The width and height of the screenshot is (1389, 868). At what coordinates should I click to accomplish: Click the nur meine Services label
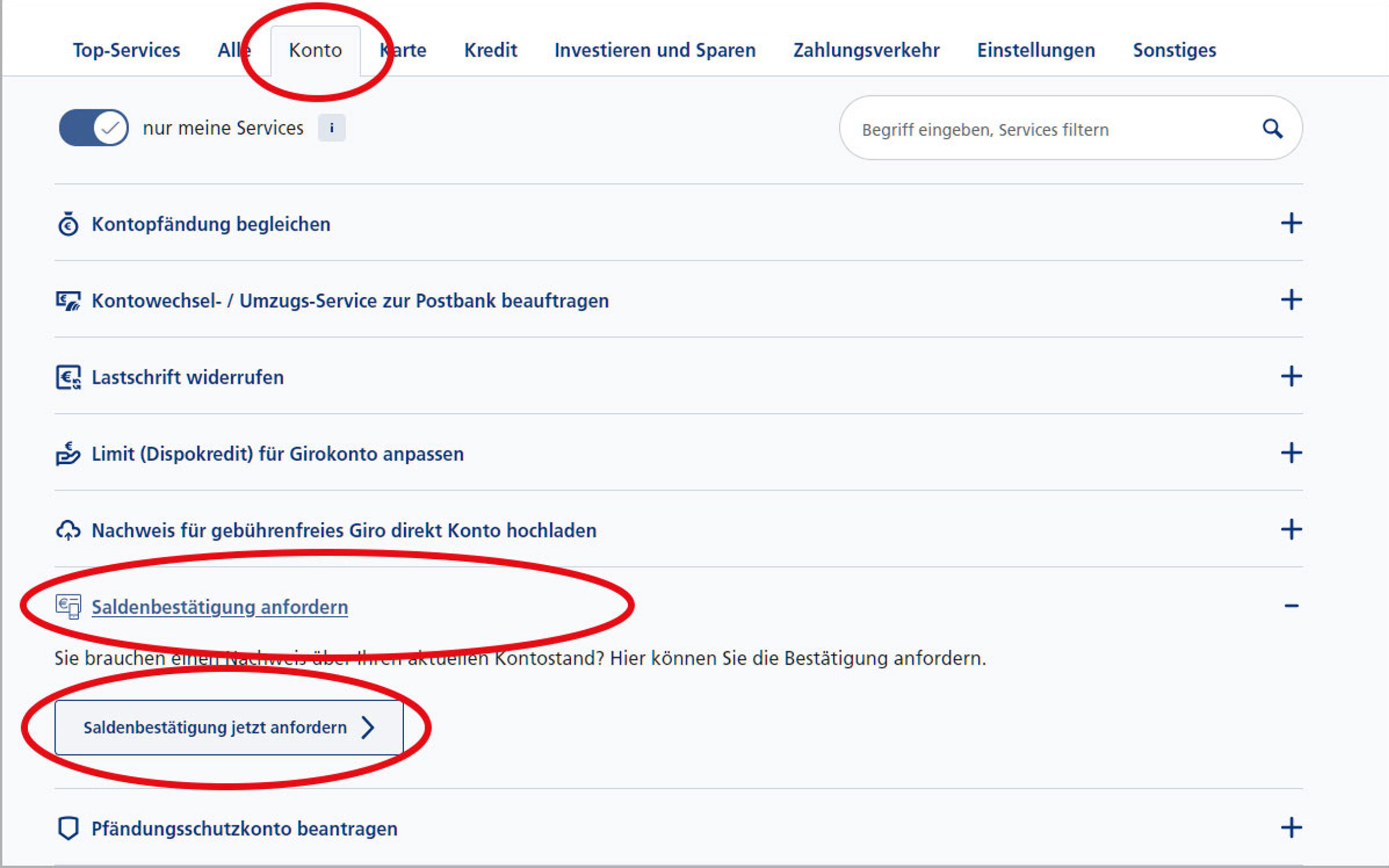point(224,127)
